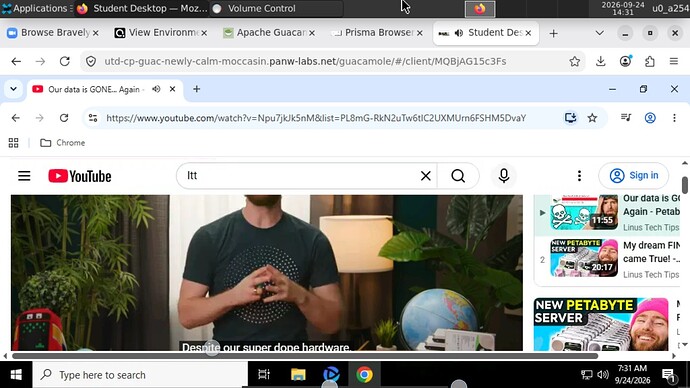This screenshot has height=388, width=690.
Task: Select the View Environment Firefox tab
Action: click(x=161, y=33)
